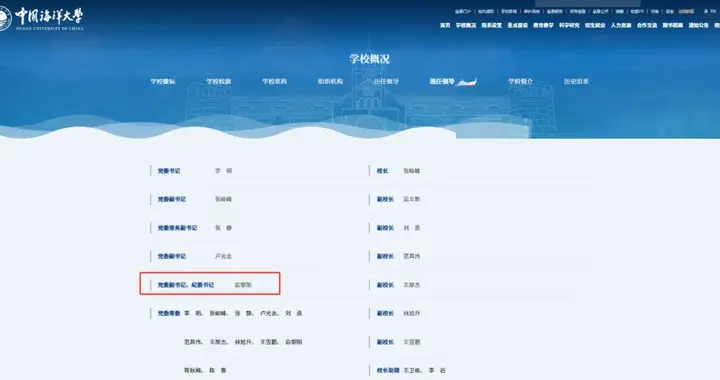
Task: Click the 党委副书记、纪委书记 row label
Action: pos(186,285)
